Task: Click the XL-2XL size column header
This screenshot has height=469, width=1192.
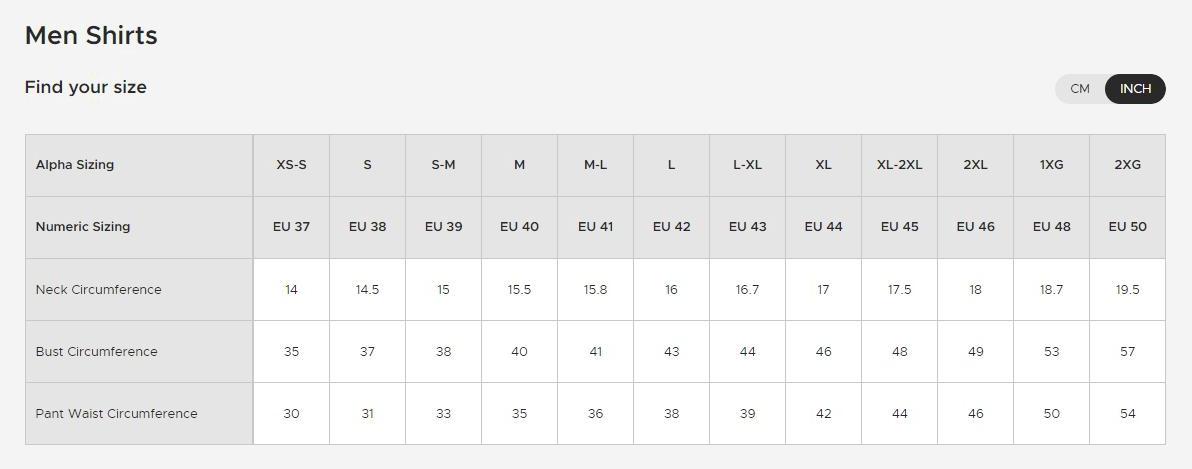Action: 899,165
